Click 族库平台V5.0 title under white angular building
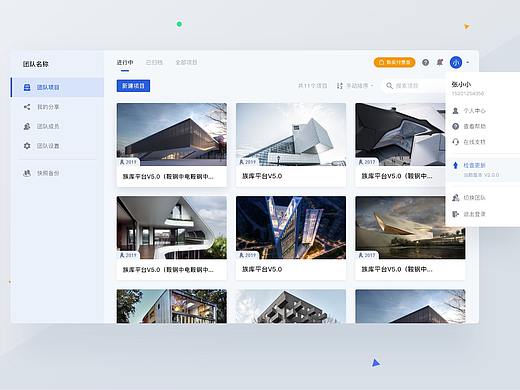Image resolution: width=520 pixels, height=390 pixels. coord(262,176)
